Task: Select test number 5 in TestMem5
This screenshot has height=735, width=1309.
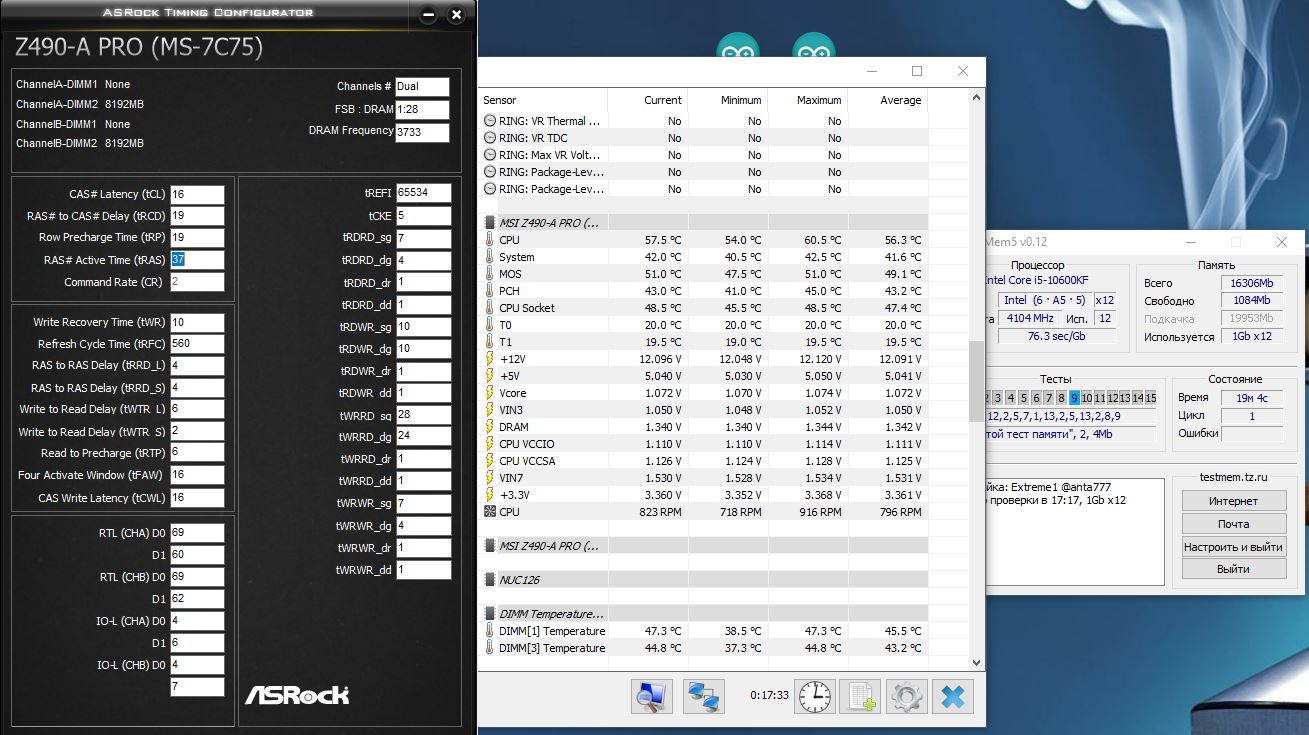Action: coord(1022,398)
